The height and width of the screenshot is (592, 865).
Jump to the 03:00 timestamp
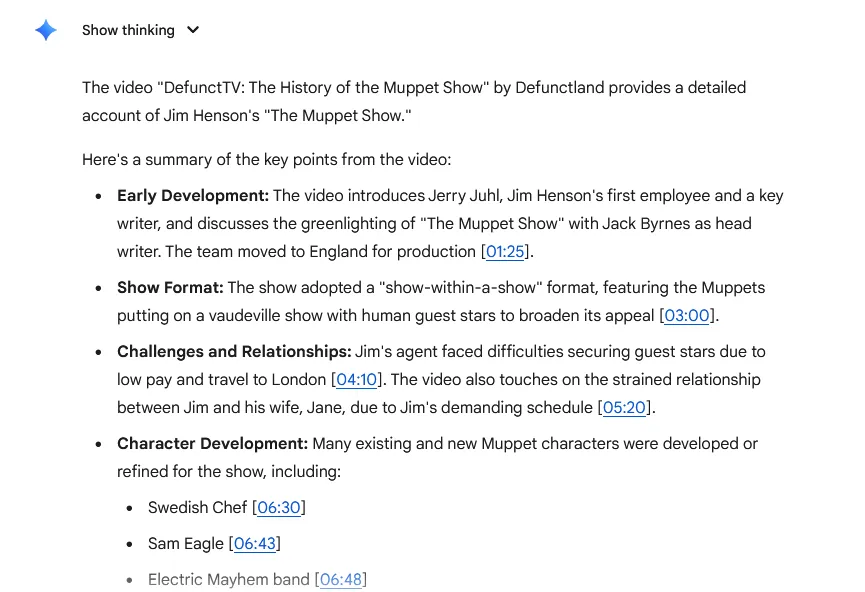(x=687, y=316)
